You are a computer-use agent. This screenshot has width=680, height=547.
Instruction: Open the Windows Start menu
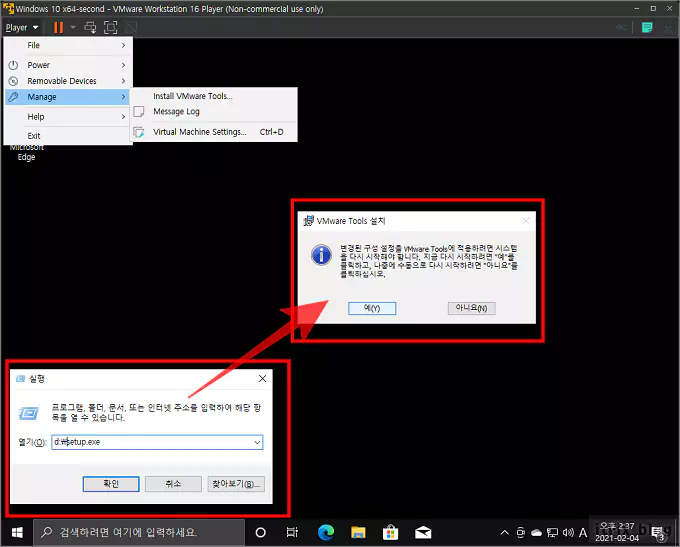(x=17, y=533)
